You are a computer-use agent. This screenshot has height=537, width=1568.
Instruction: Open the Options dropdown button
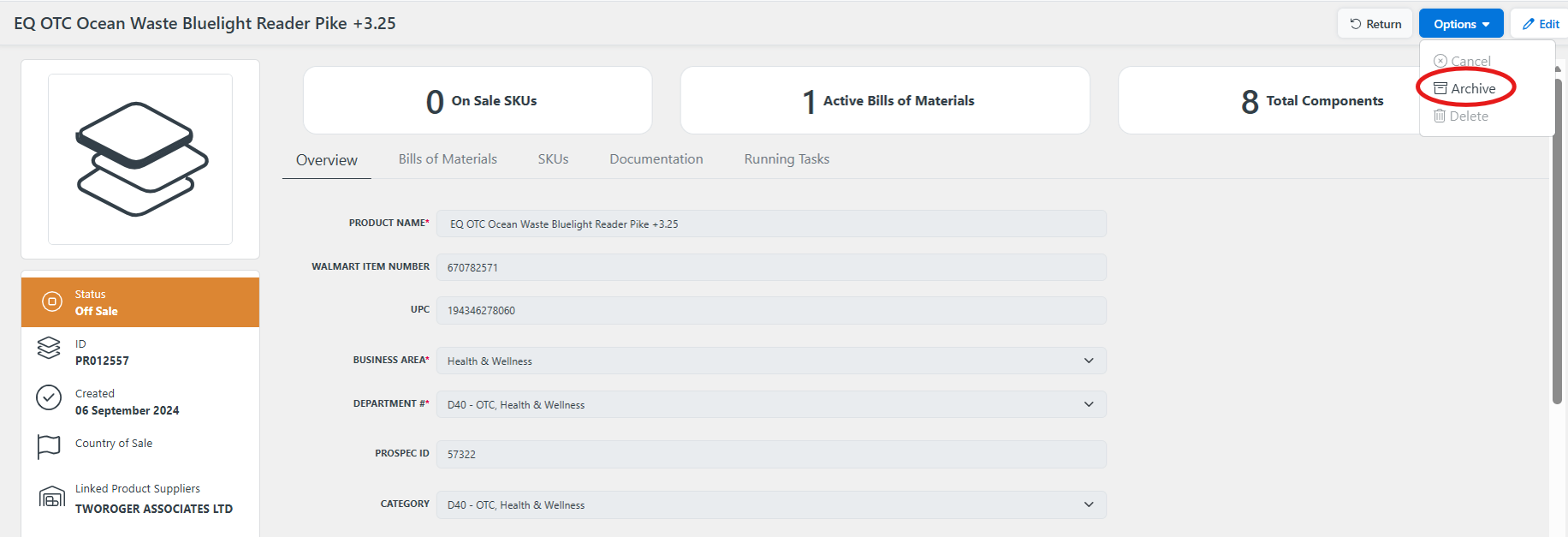(x=1461, y=24)
